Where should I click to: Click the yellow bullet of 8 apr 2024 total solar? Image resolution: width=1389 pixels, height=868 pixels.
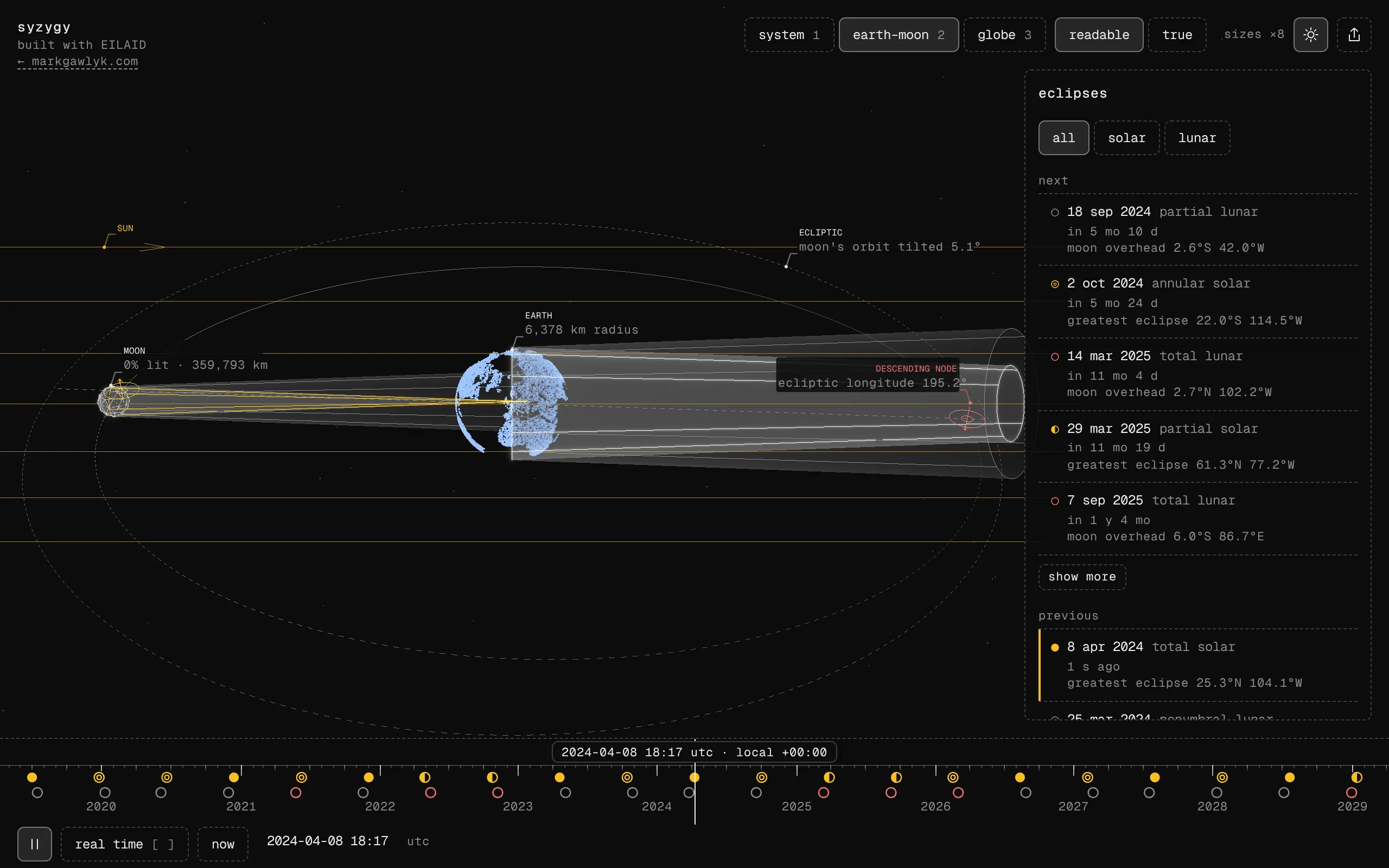click(x=1055, y=648)
